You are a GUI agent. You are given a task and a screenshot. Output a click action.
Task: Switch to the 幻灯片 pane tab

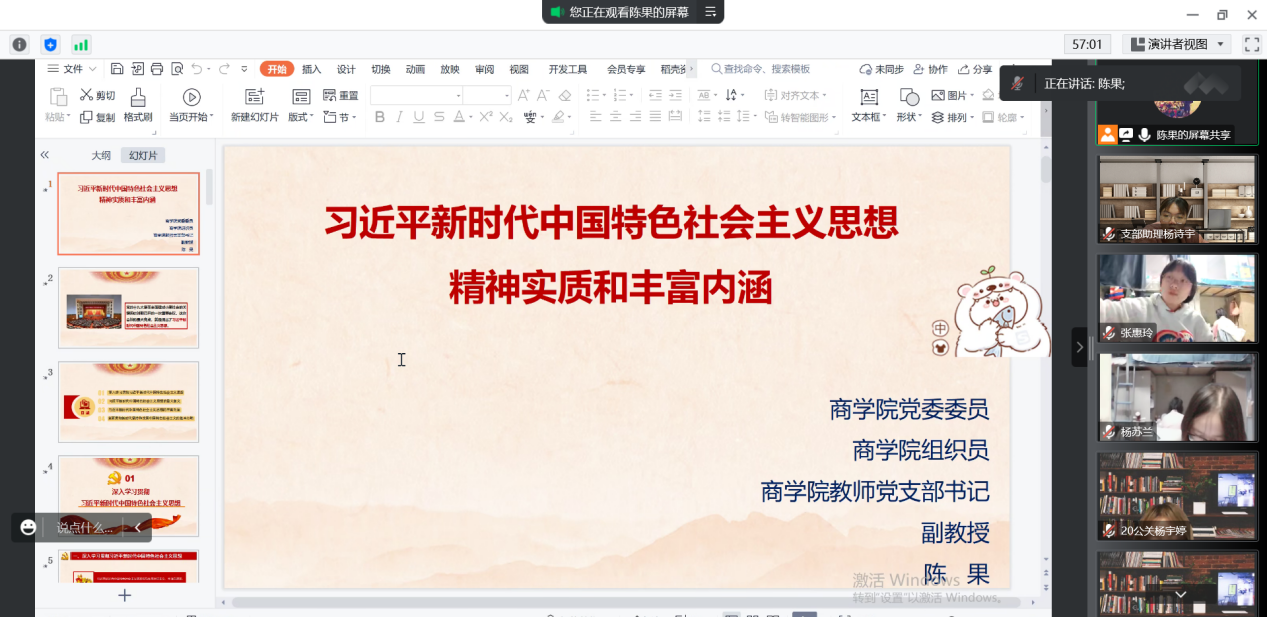(144, 155)
